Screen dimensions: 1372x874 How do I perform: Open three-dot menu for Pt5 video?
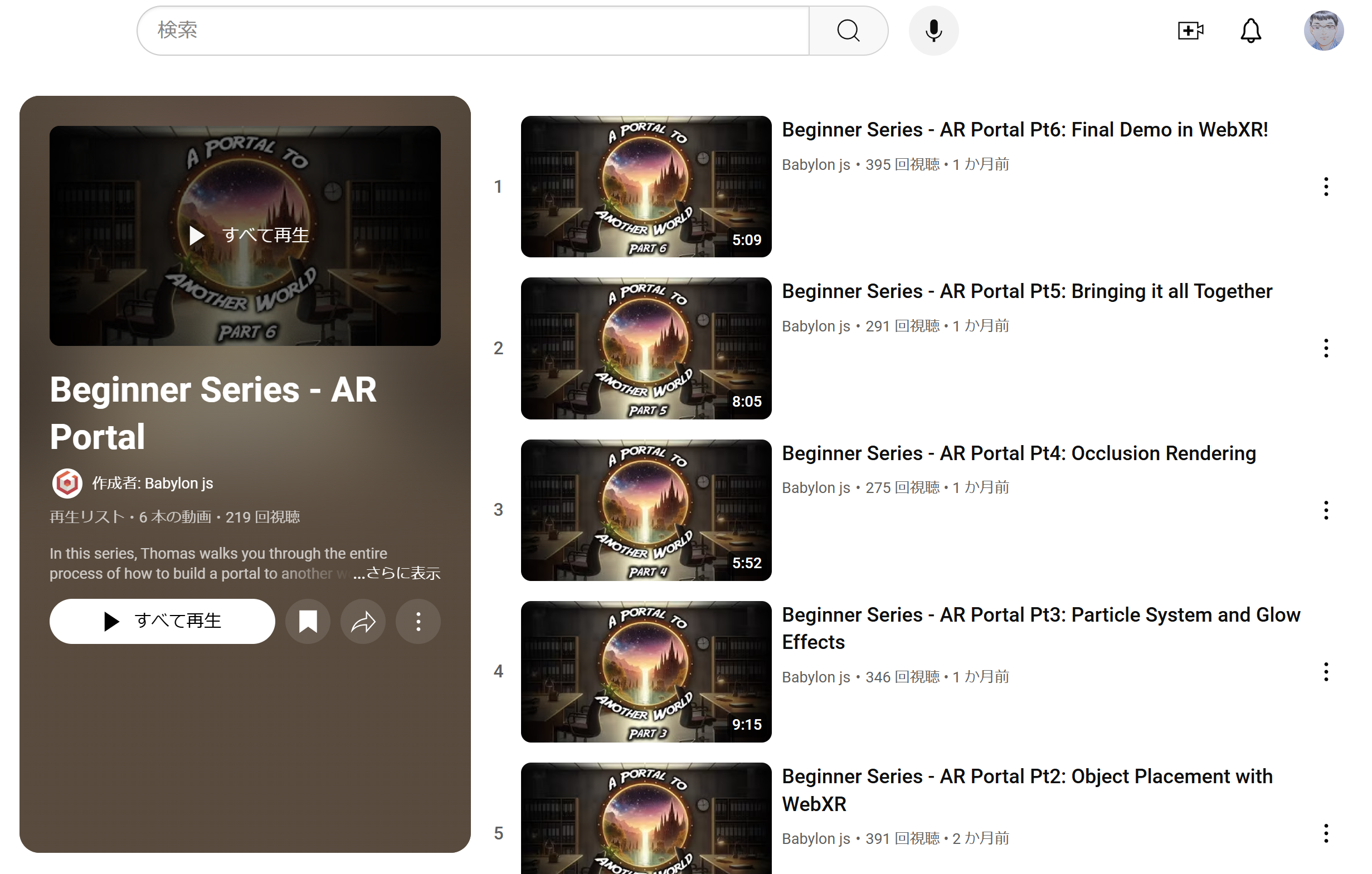[x=1325, y=348]
